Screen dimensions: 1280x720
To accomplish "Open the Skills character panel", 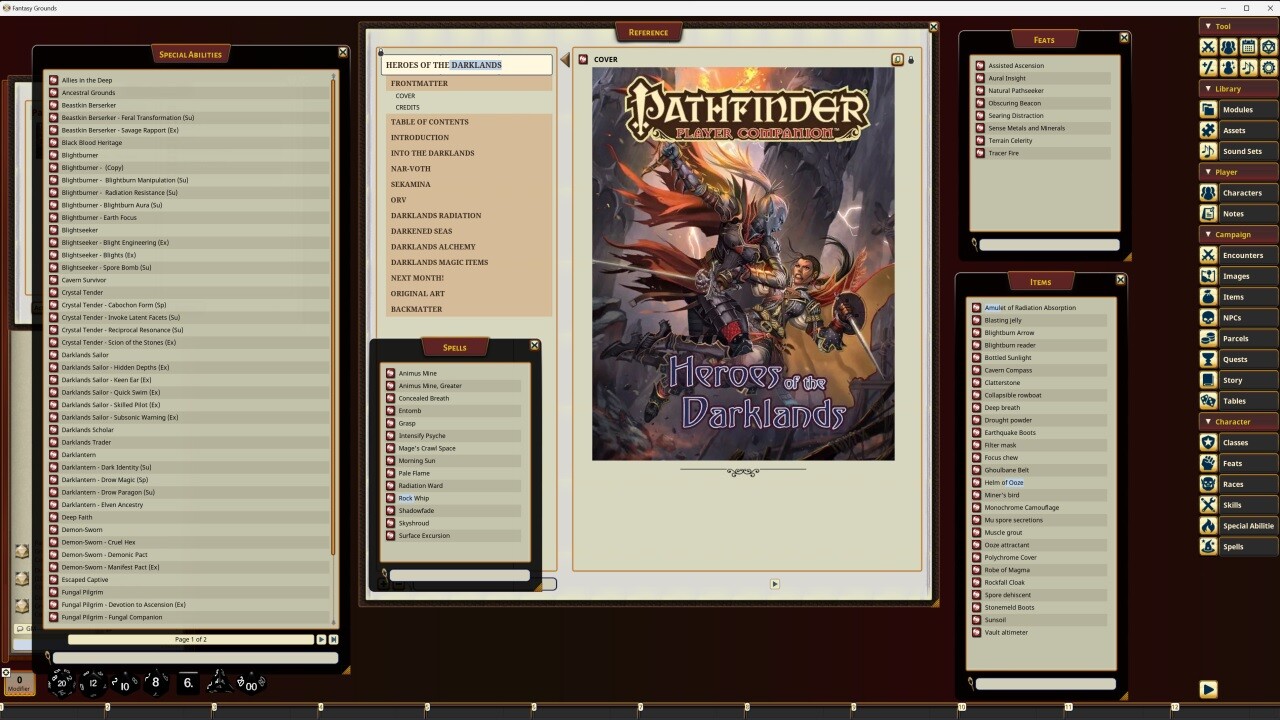I will point(1243,504).
